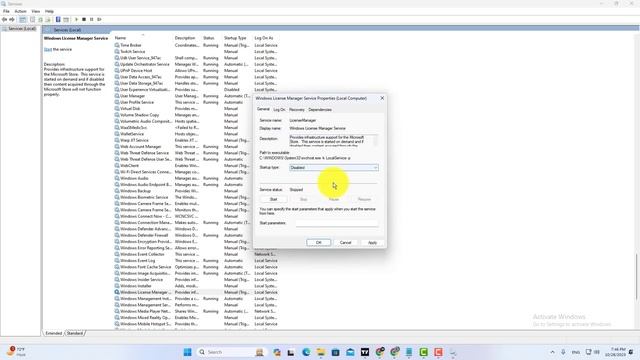
Task: Open the View menu
Action: (36, 11)
